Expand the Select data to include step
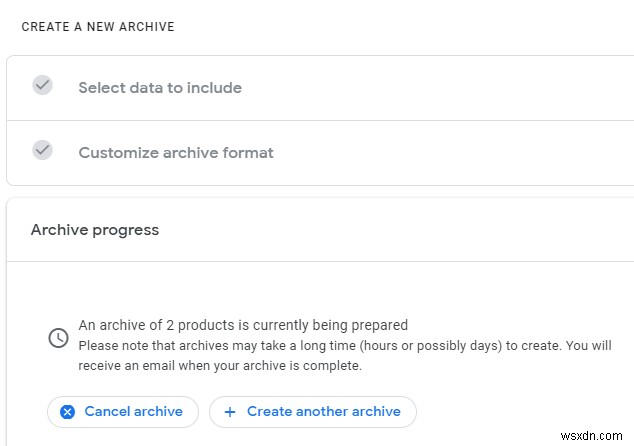Image resolution: width=634 pixels, height=446 pixels. [160, 88]
